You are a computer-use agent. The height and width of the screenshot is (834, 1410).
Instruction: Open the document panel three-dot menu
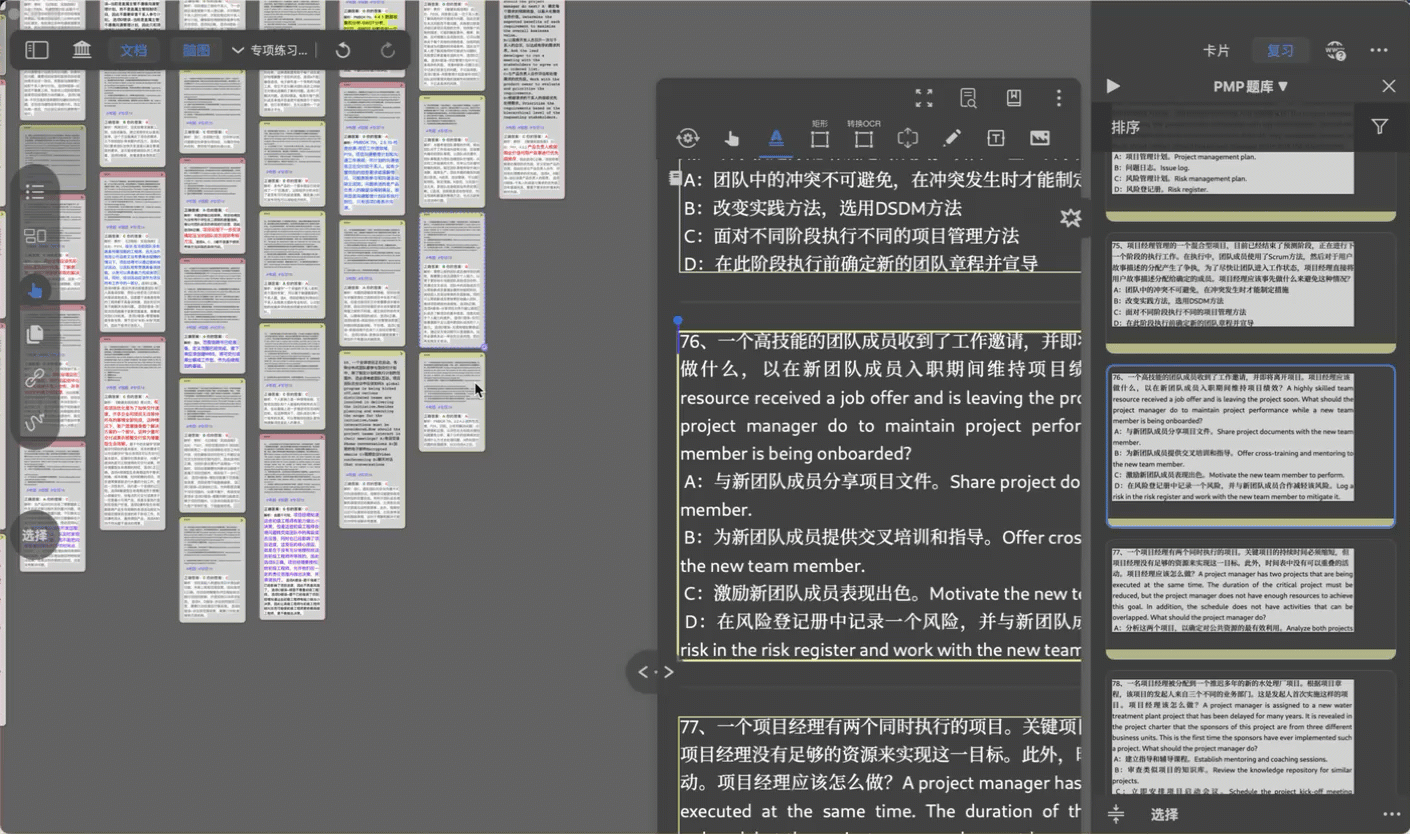pos(1058,98)
